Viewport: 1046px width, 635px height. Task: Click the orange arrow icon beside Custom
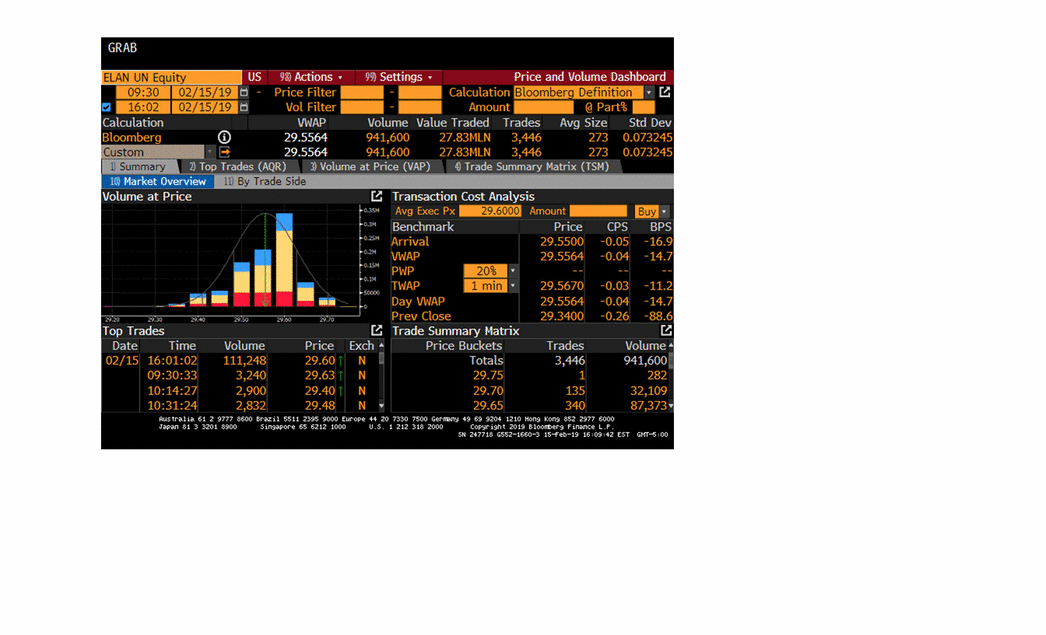point(225,152)
